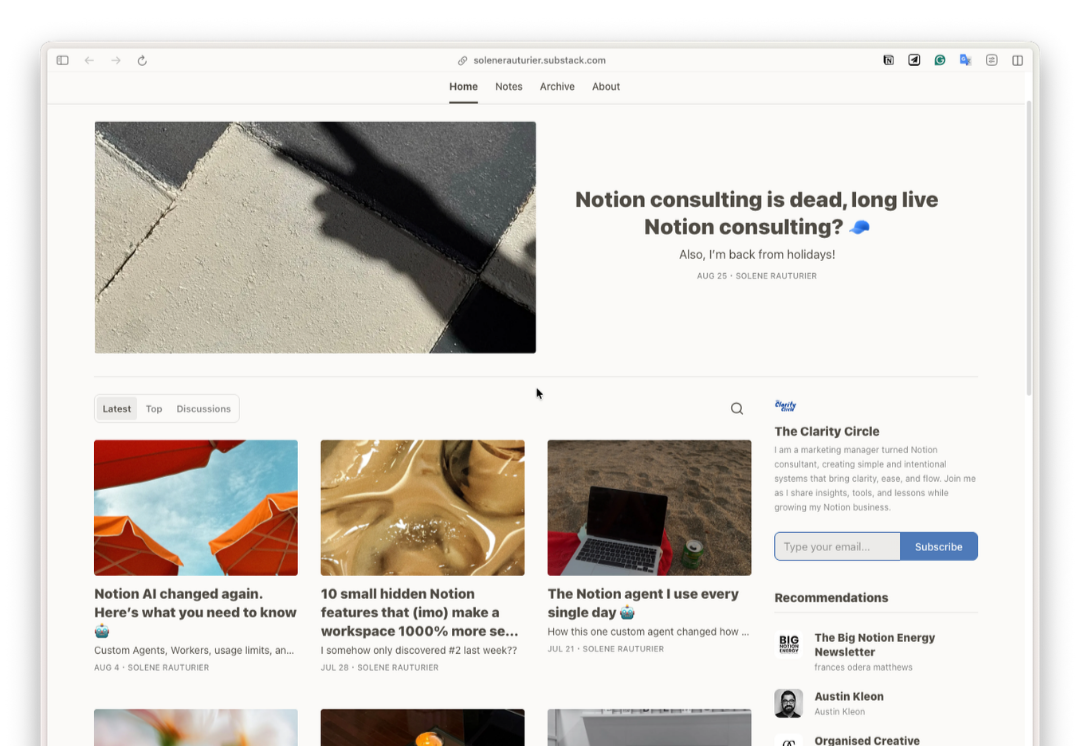This screenshot has height=746, width=1080.
Task: Go back with the left arrow
Action: [x=90, y=61]
